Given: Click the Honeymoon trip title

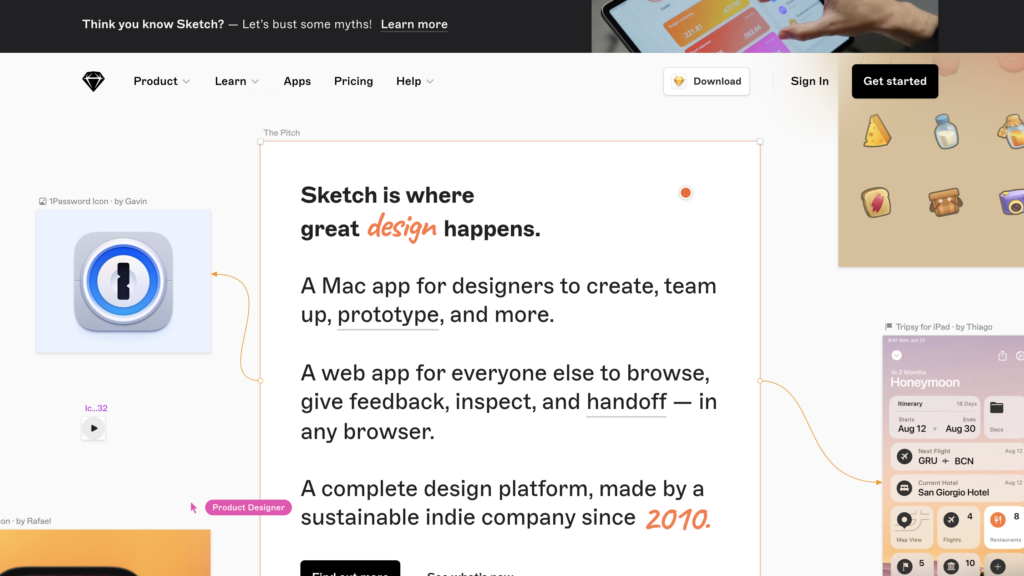Looking at the screenshot, I should click(x=925, y=382).
